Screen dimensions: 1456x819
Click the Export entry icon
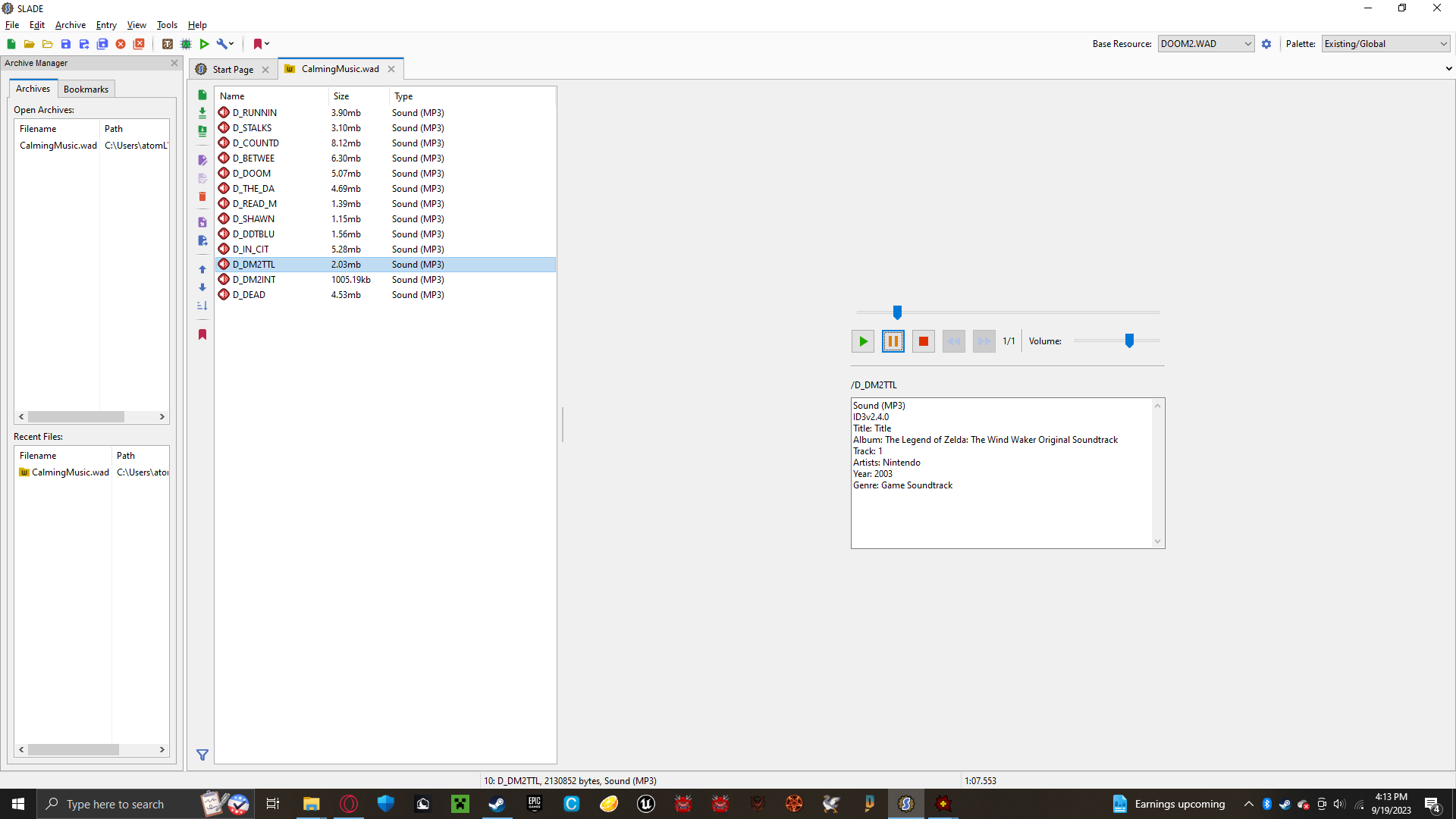tap(202, 240)
